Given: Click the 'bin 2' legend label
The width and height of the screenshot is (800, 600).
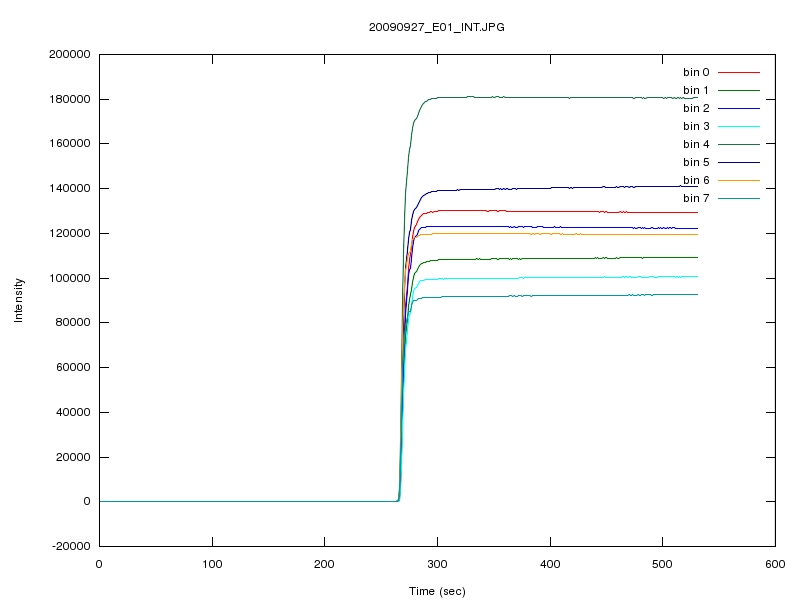Looking at the screenshot, I should pos(696,108).
